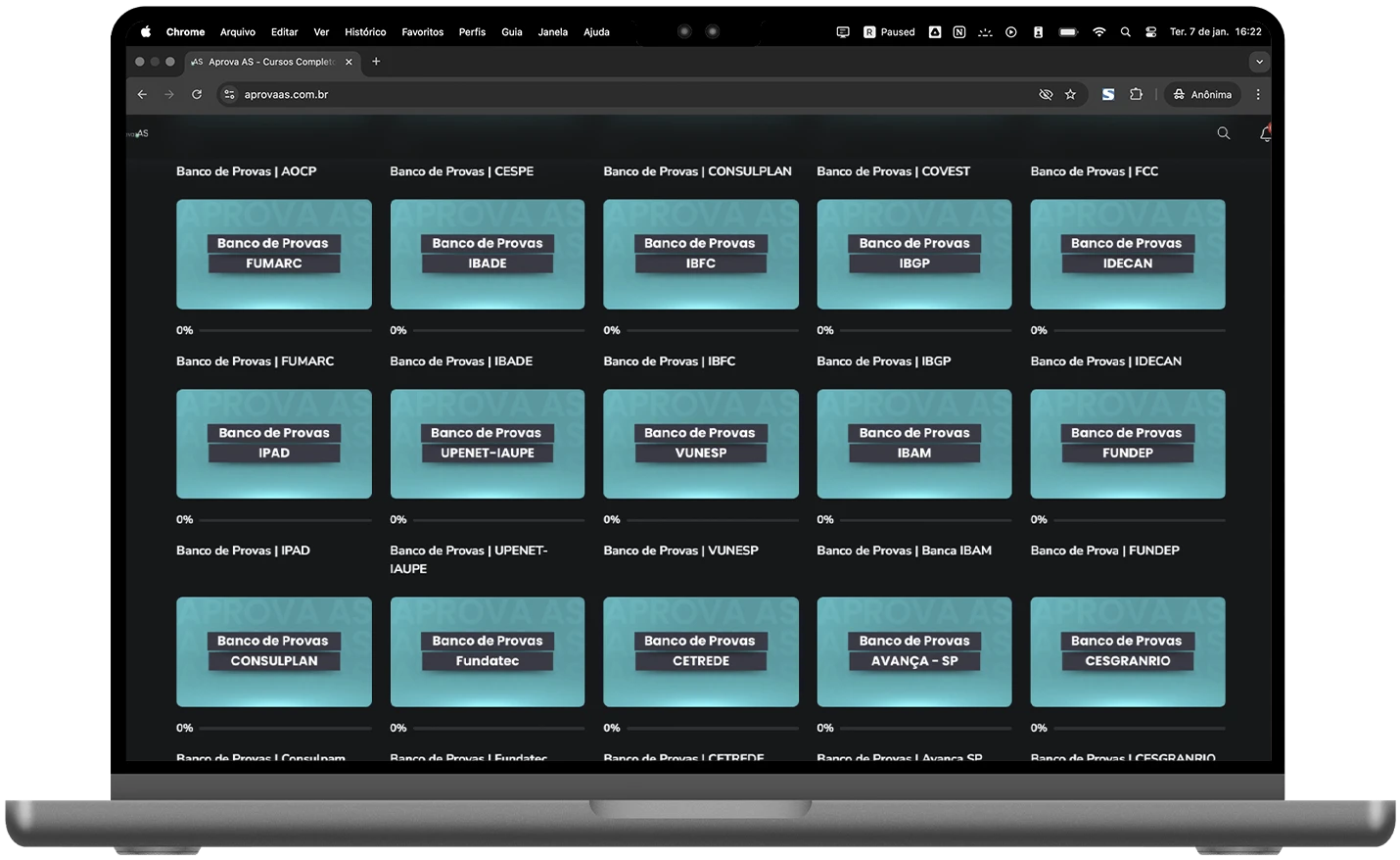Open the Editar menu
This screenshot has width=1400, height=860.
(284, 32)
